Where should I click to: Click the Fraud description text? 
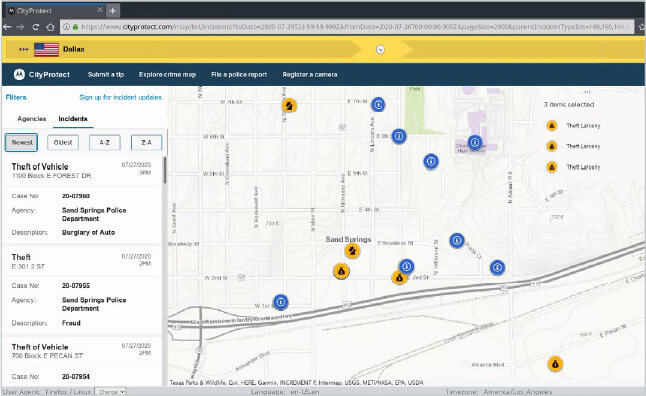tap(71, 323)
